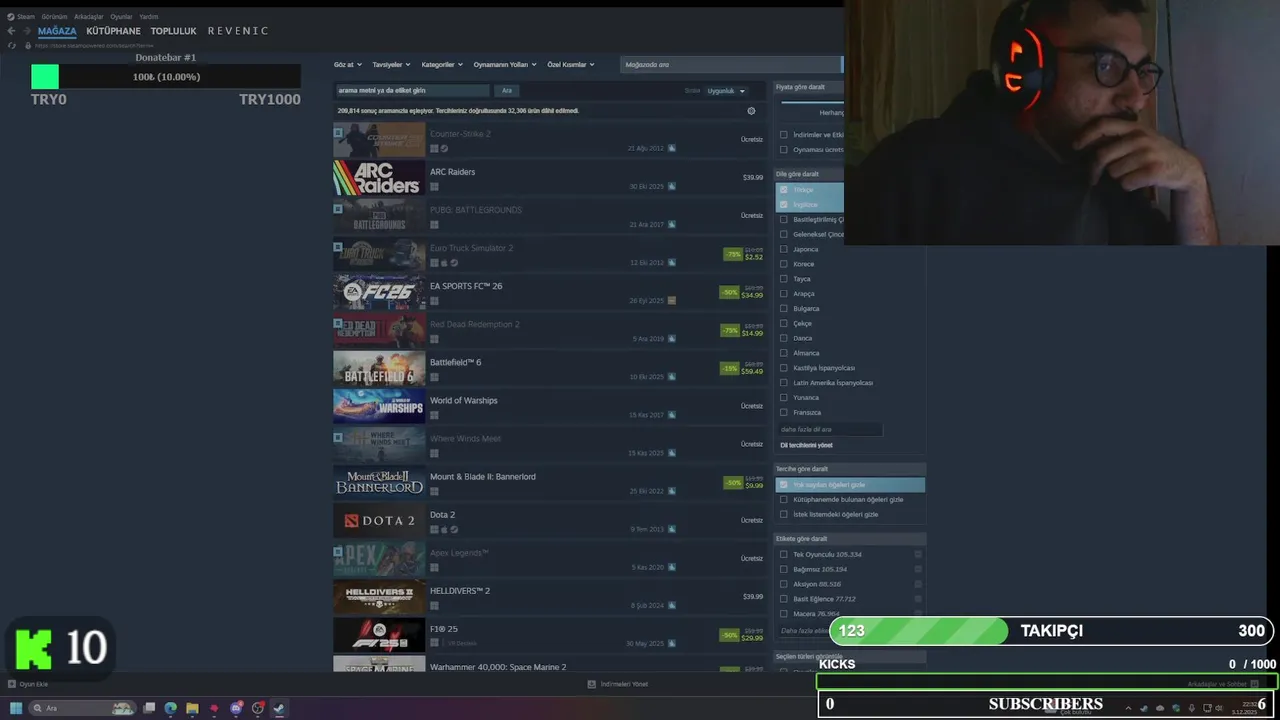Click the SteamOS platform icon under Dota 2
This screenshot has height=720, width=1280.
click(454, 530)
